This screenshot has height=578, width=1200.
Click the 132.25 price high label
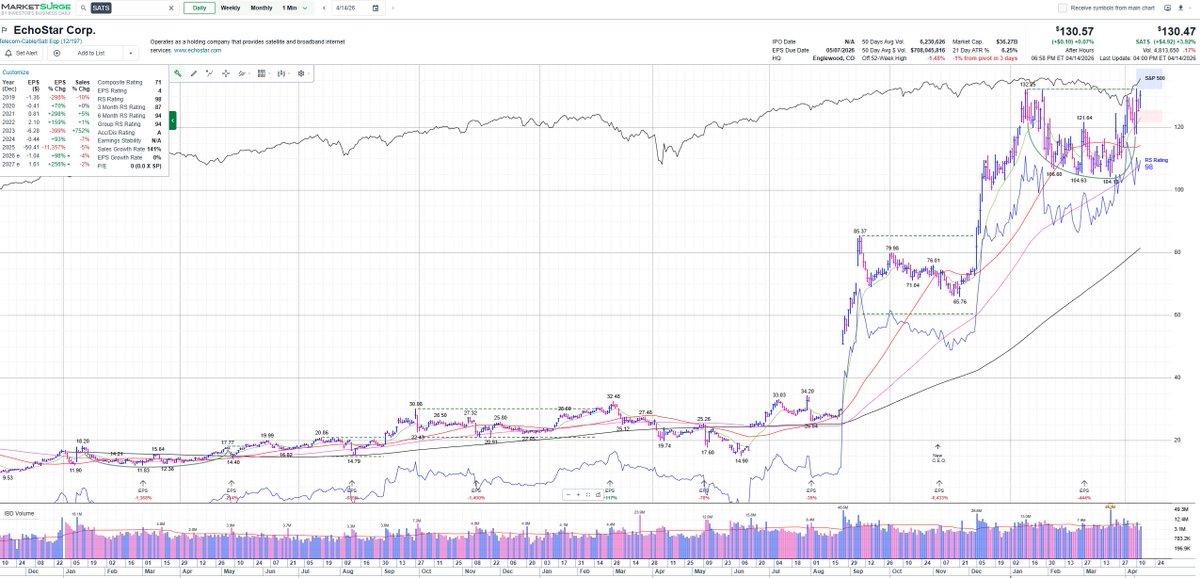click(1026, 85)
